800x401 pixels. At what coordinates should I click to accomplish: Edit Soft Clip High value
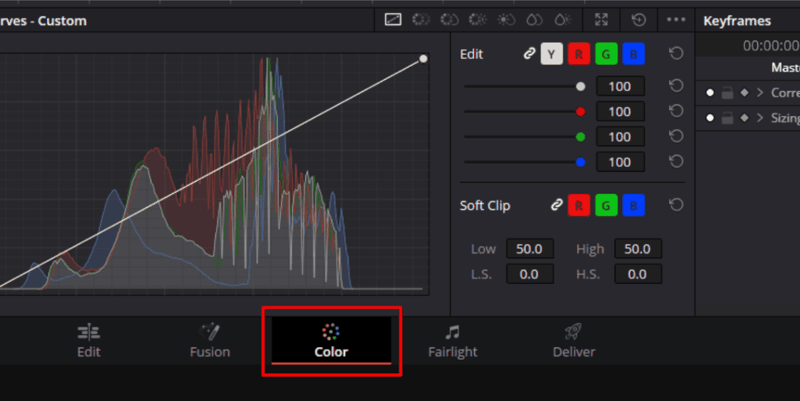(638, 249)
